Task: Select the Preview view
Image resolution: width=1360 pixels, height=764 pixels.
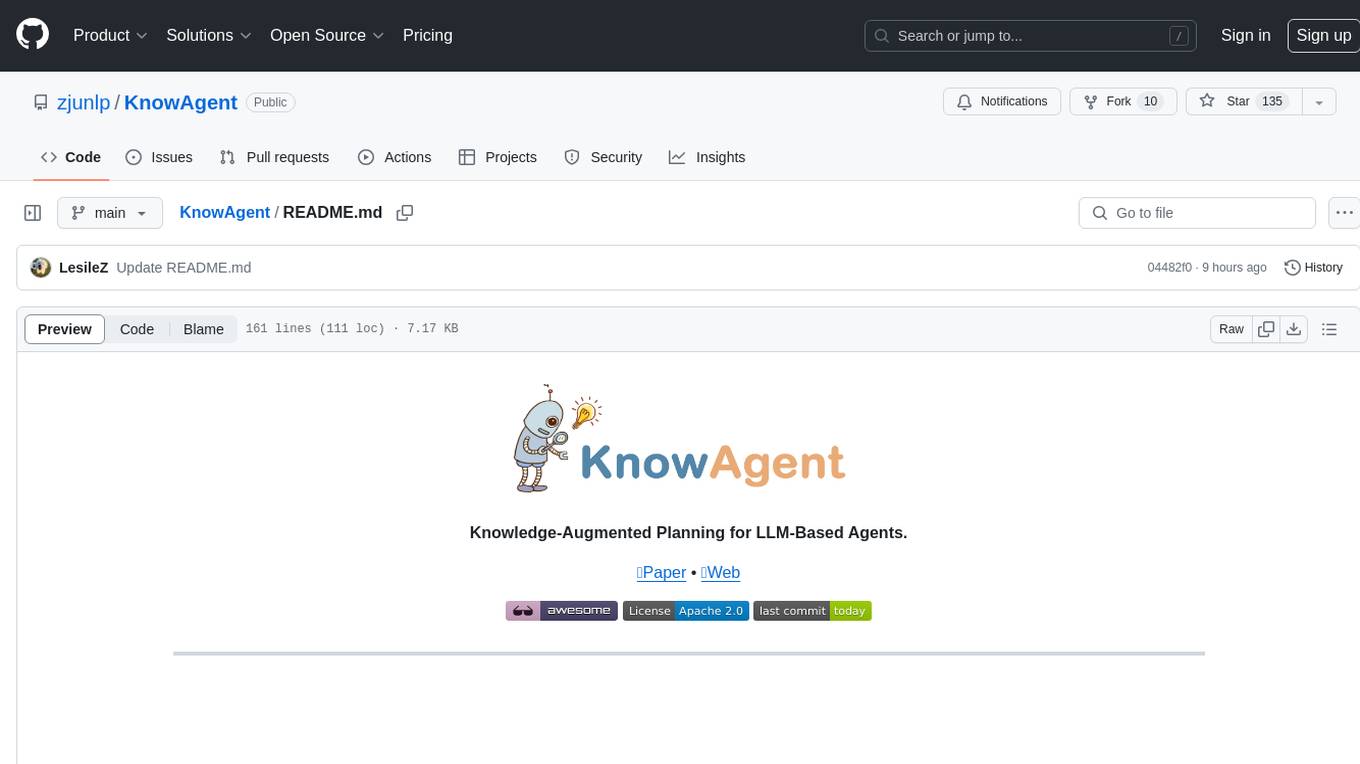Action: click(x=65, y=329)
